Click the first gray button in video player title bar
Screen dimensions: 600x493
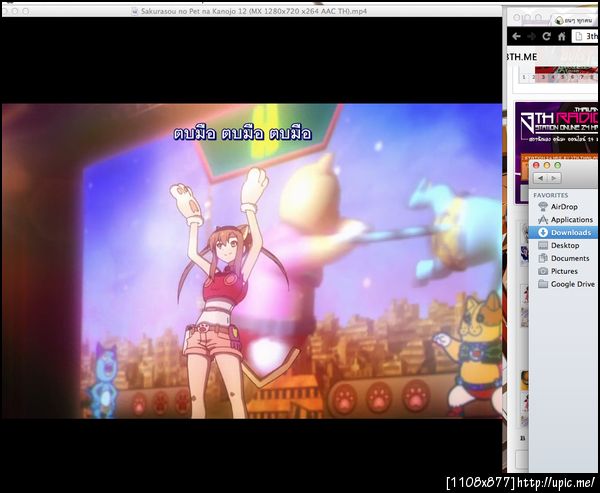pos(4,11)
